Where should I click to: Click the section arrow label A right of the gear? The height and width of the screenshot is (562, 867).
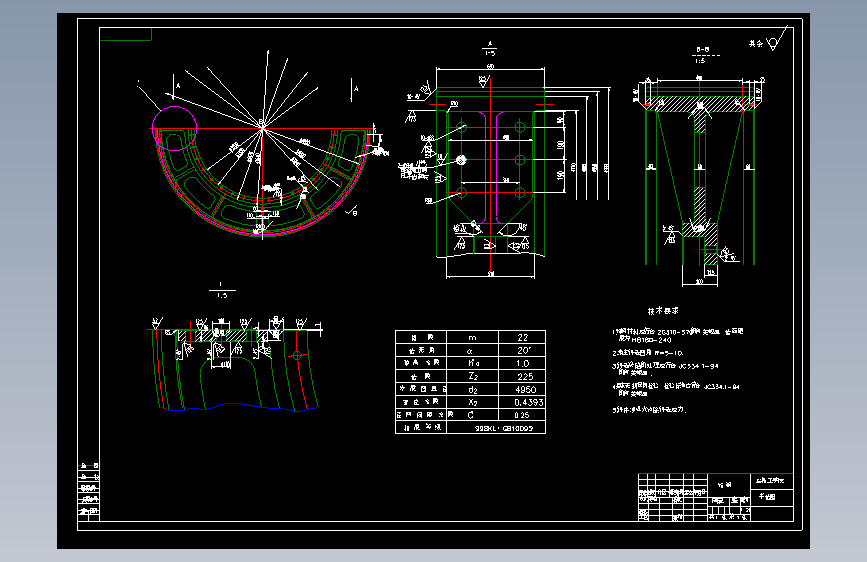click(356, 89)
